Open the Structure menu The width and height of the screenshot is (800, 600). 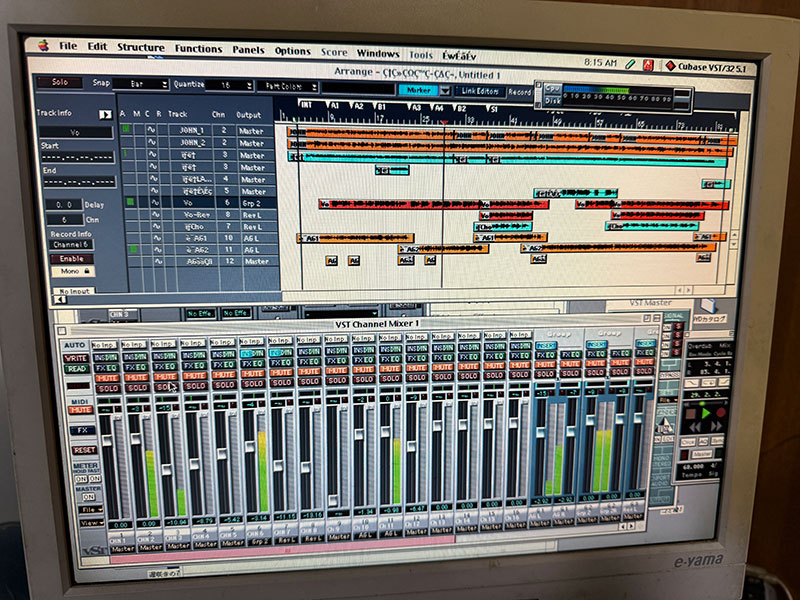[x=141, y=47]
